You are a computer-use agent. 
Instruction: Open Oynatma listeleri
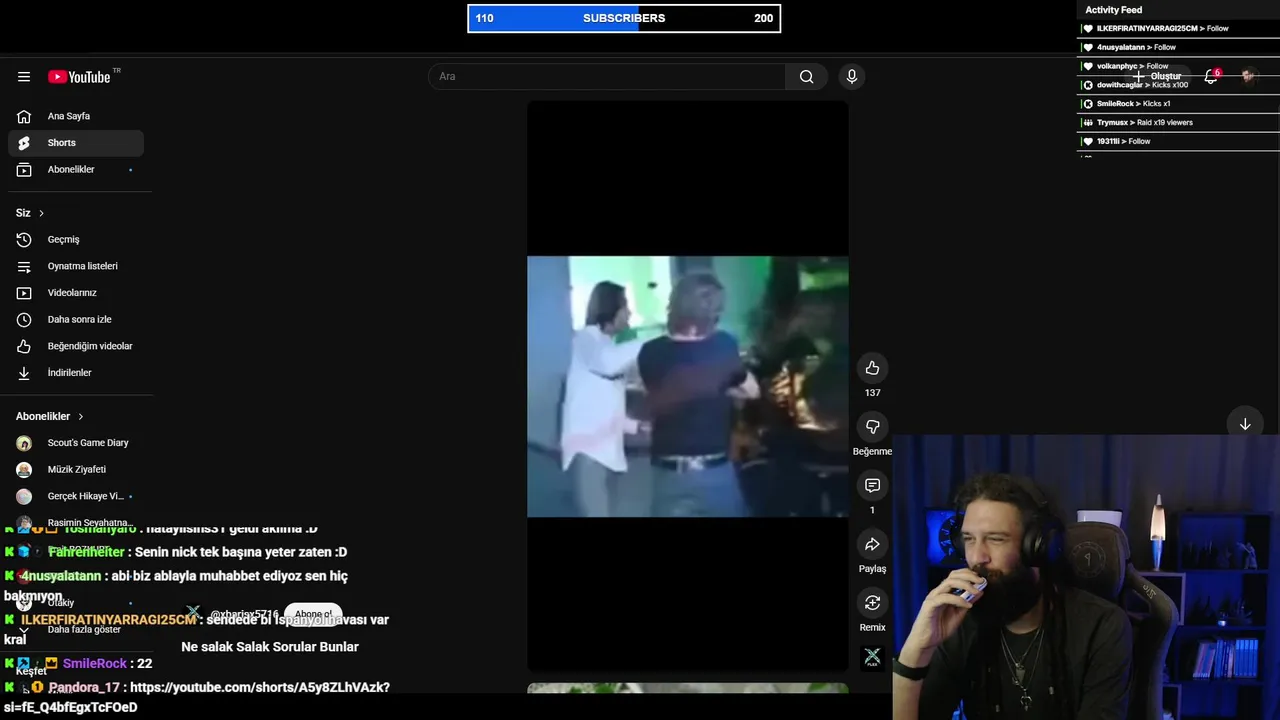[x=76, y=266]
